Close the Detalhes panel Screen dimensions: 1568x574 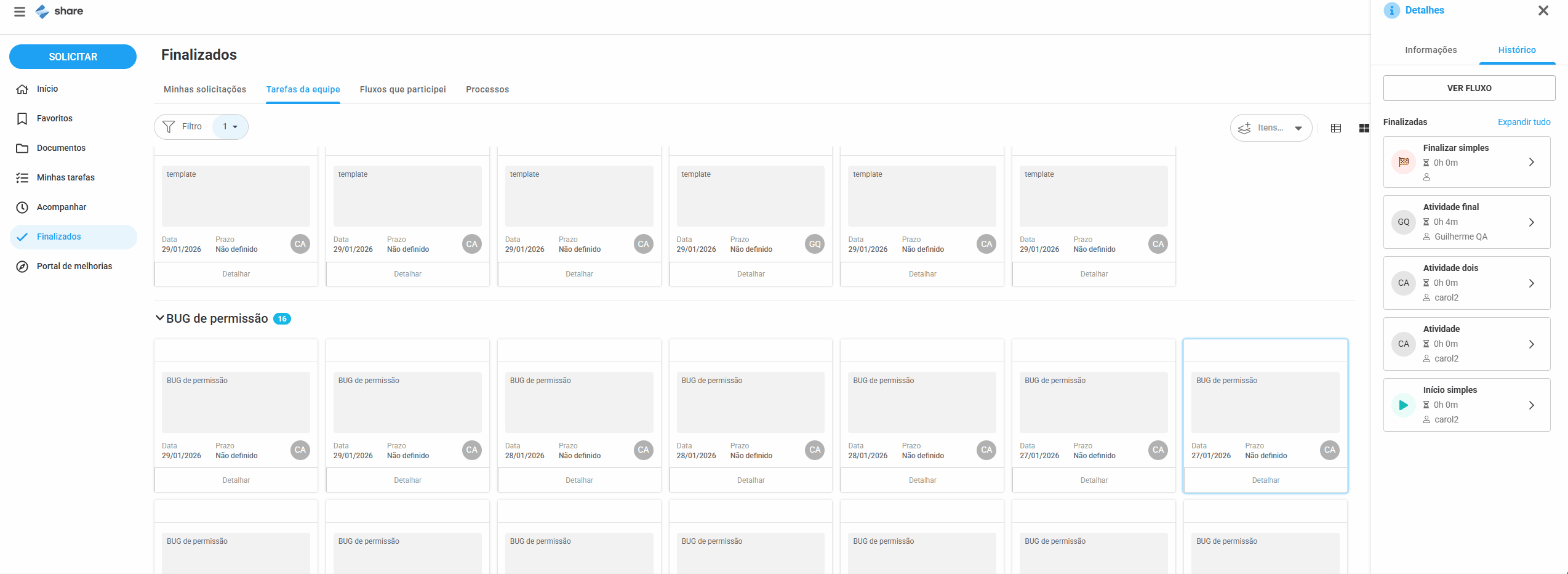pos(1543,10)
